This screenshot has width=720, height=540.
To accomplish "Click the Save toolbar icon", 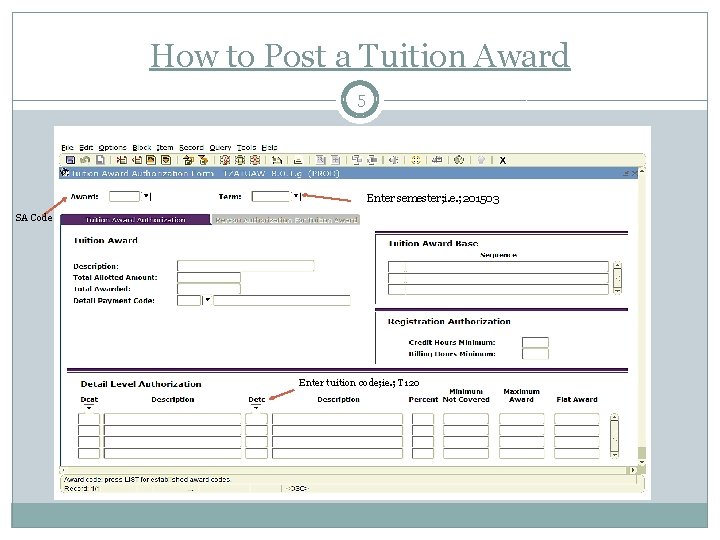I will pos(70,160).
